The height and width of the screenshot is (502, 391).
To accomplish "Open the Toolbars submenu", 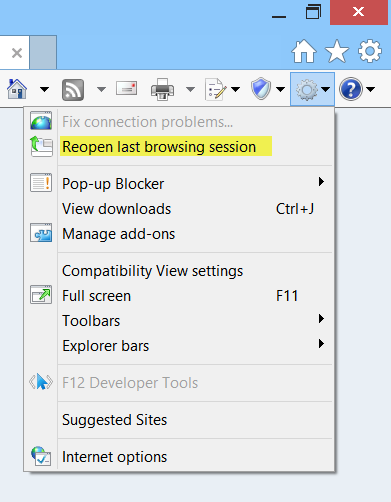I will click(179, 321).
